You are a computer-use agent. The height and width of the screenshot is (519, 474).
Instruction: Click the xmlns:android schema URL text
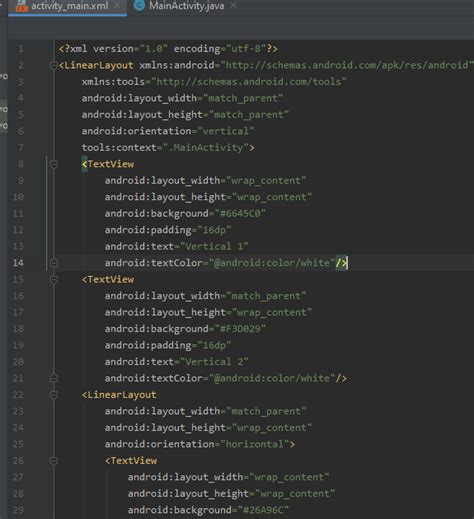[x=347, y=65]
